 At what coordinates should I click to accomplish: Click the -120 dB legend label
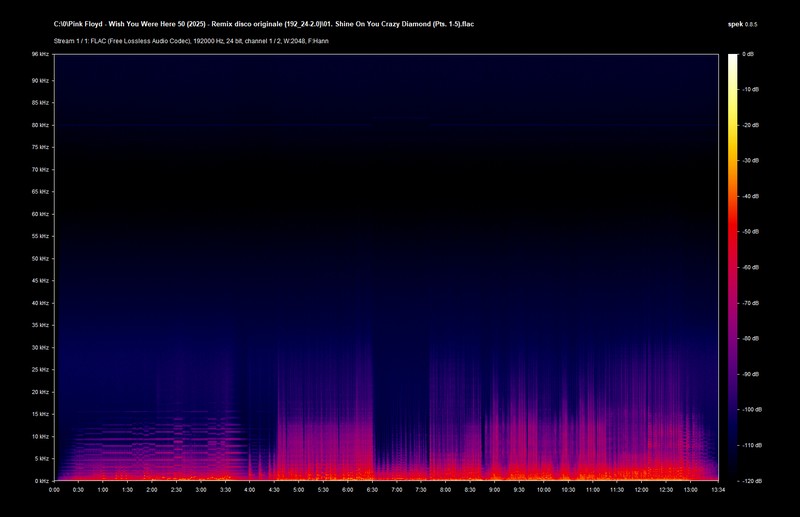tap(750, 480)
